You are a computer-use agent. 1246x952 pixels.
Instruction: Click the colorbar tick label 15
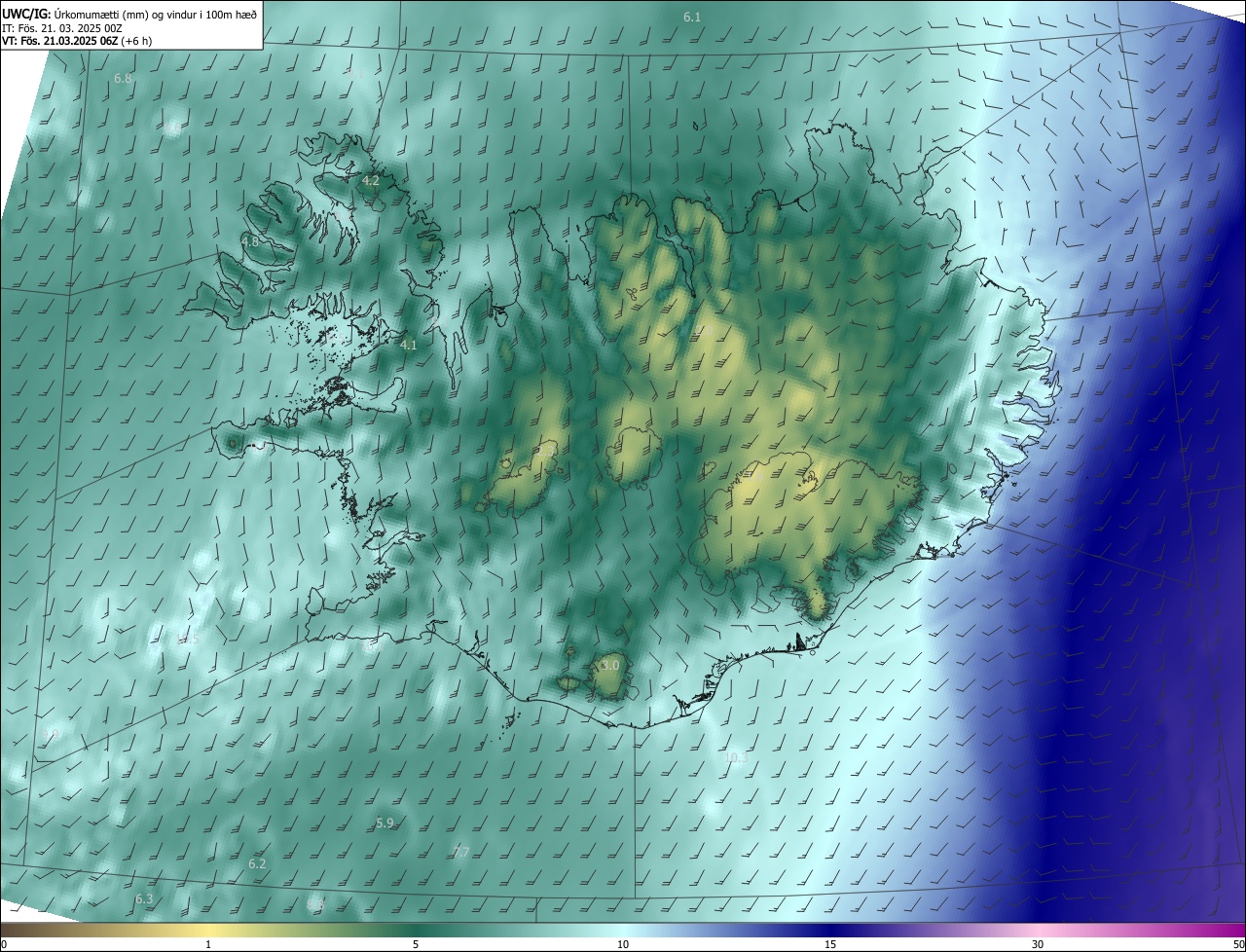pyautogui.click(x=830, y=944)
